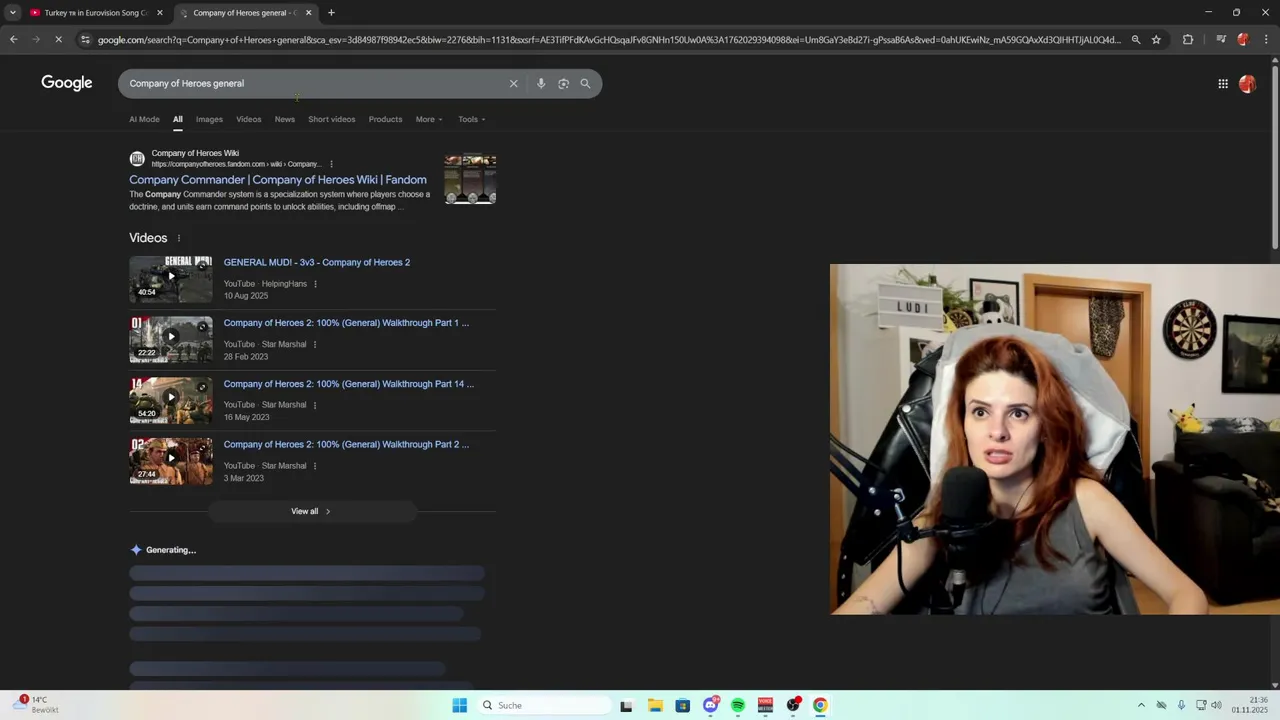Open tab search dropdown arrow

coord(13,13)
